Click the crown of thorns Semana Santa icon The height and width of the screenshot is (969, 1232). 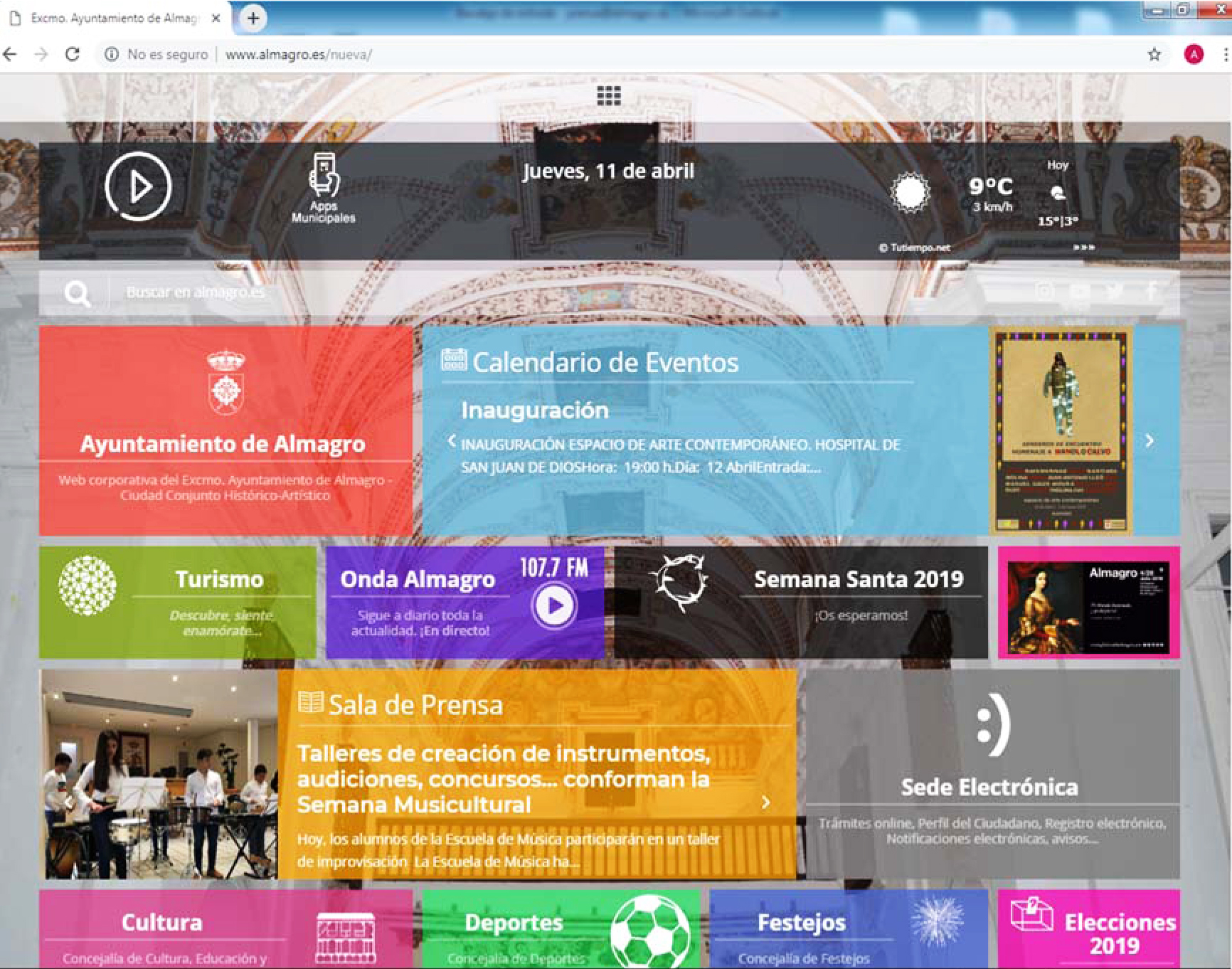(680, 583)
